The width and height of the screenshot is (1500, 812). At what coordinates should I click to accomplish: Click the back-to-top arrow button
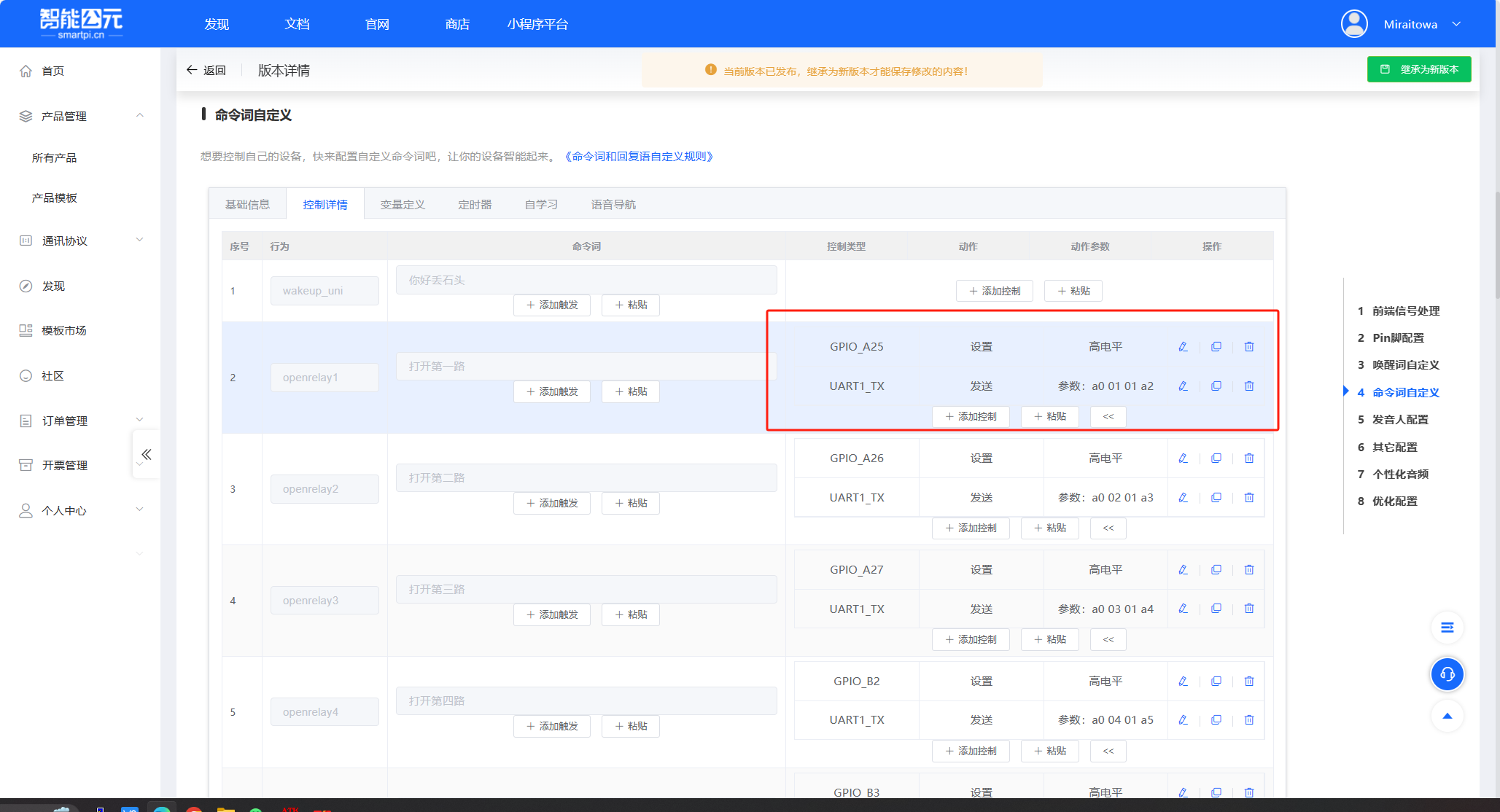[1447, 717]
